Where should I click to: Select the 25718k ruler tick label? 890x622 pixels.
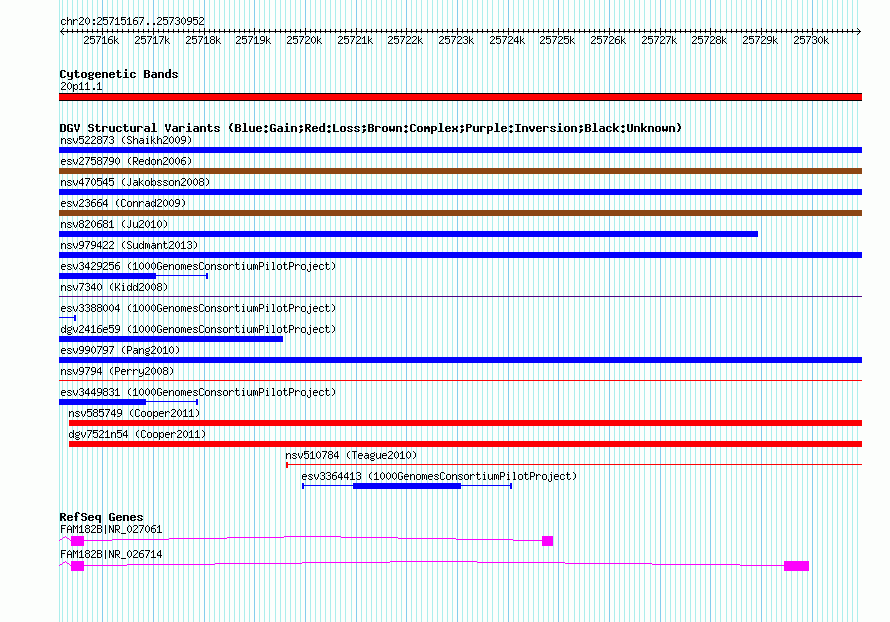pos(203,40)
